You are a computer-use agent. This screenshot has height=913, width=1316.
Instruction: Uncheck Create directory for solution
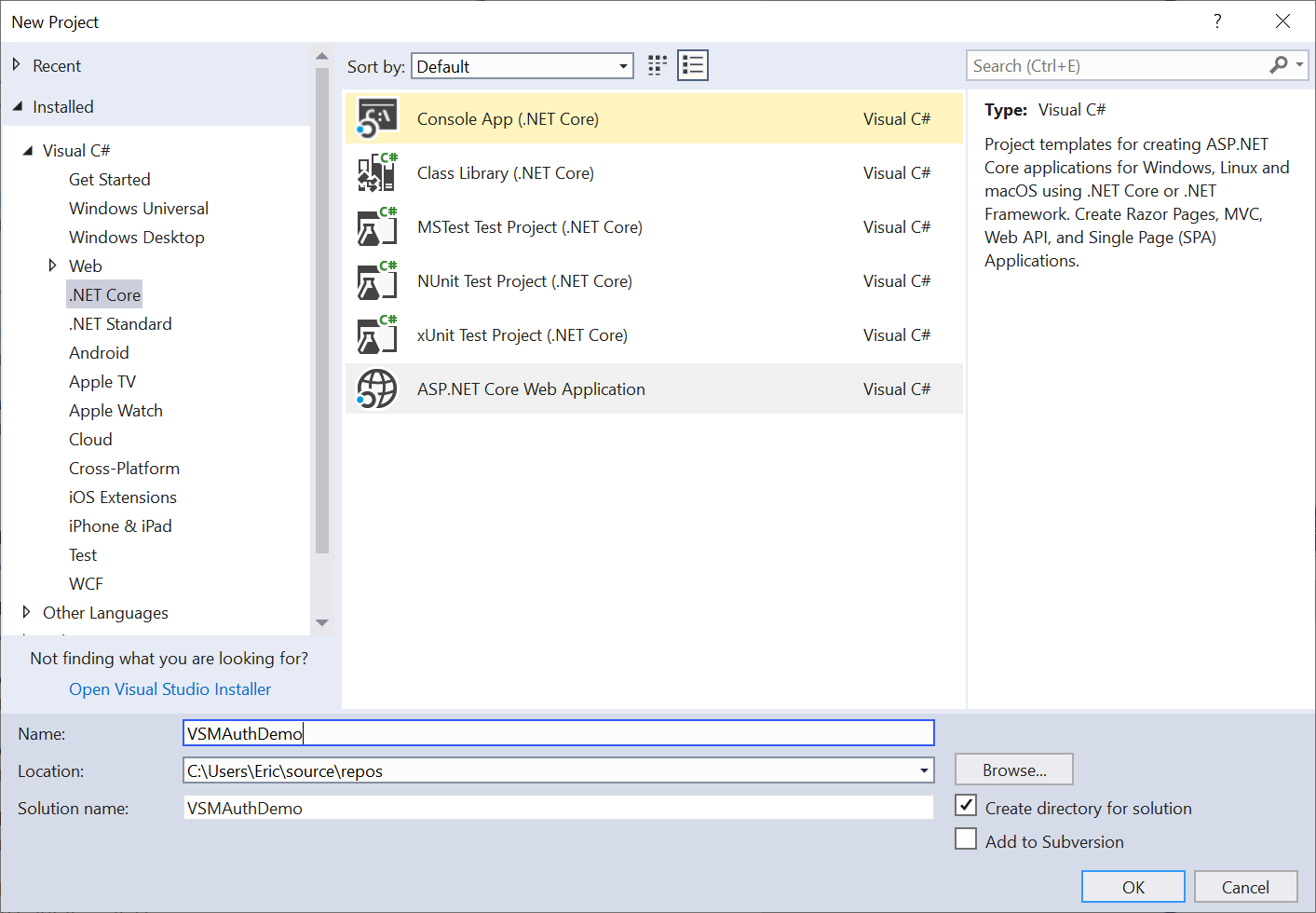[x=967, y=806]
